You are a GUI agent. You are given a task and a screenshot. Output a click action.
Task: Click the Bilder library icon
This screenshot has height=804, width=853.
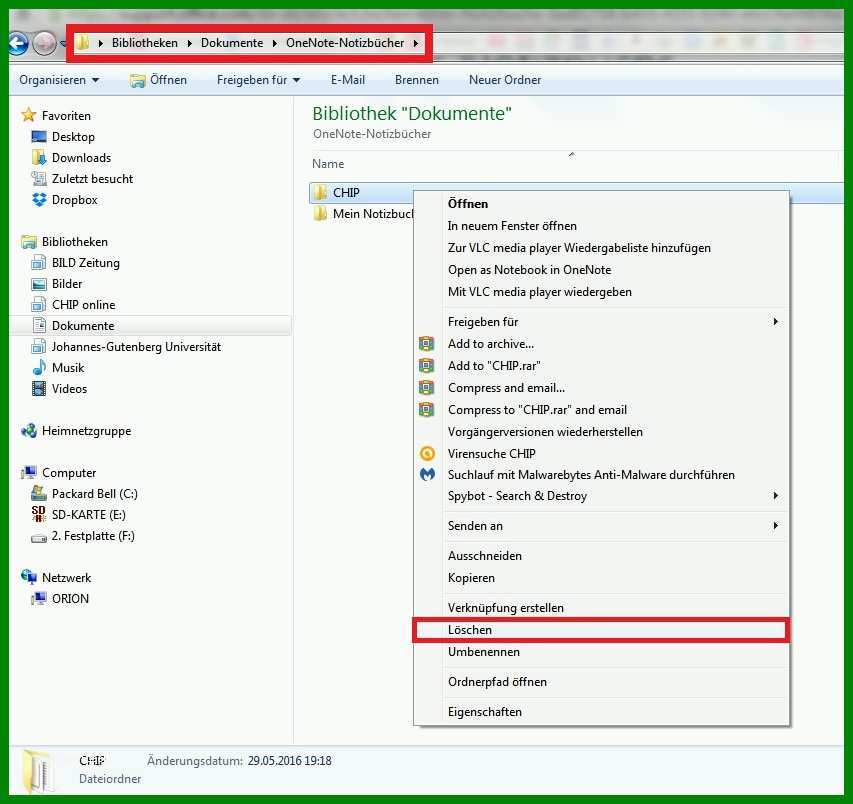(39, 284)
